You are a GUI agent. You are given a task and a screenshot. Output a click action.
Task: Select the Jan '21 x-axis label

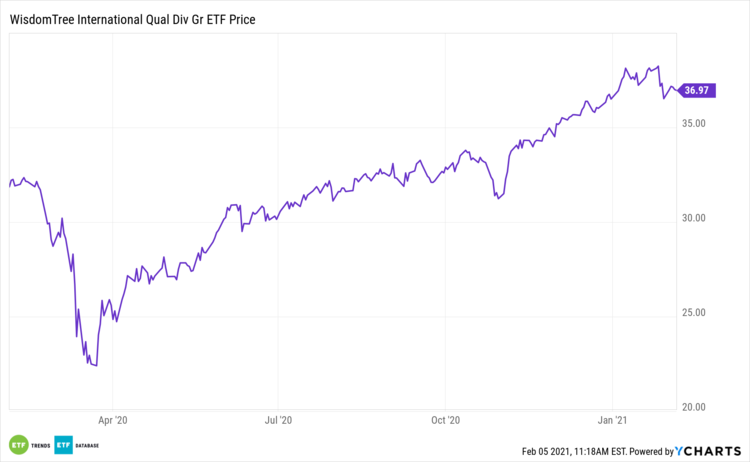pos(612,422)
